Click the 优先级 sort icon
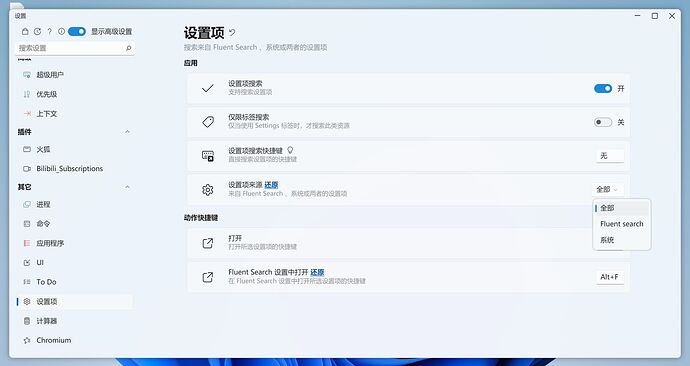The image size is (690, 366). [27, 94]
